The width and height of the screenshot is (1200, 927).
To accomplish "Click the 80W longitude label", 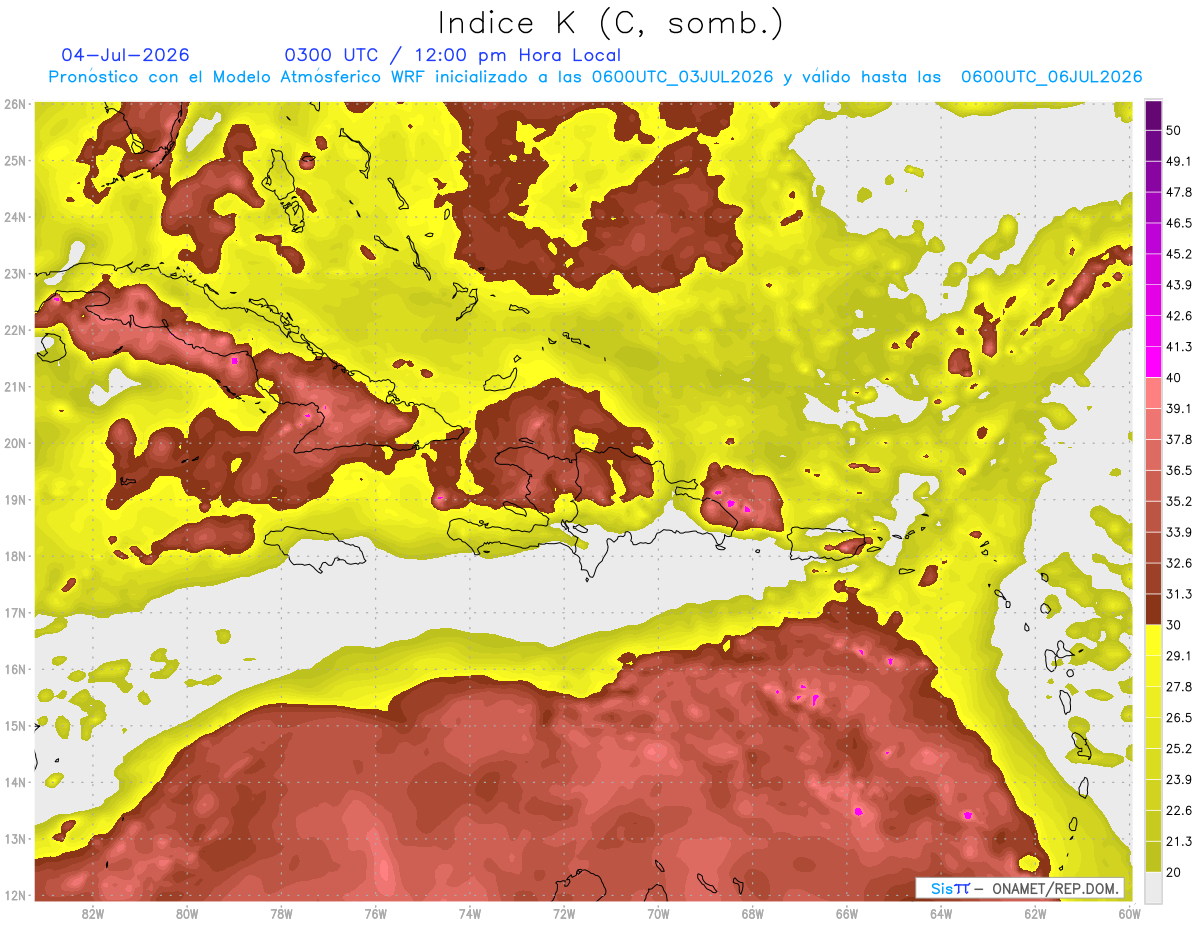I will coord(187,913).
